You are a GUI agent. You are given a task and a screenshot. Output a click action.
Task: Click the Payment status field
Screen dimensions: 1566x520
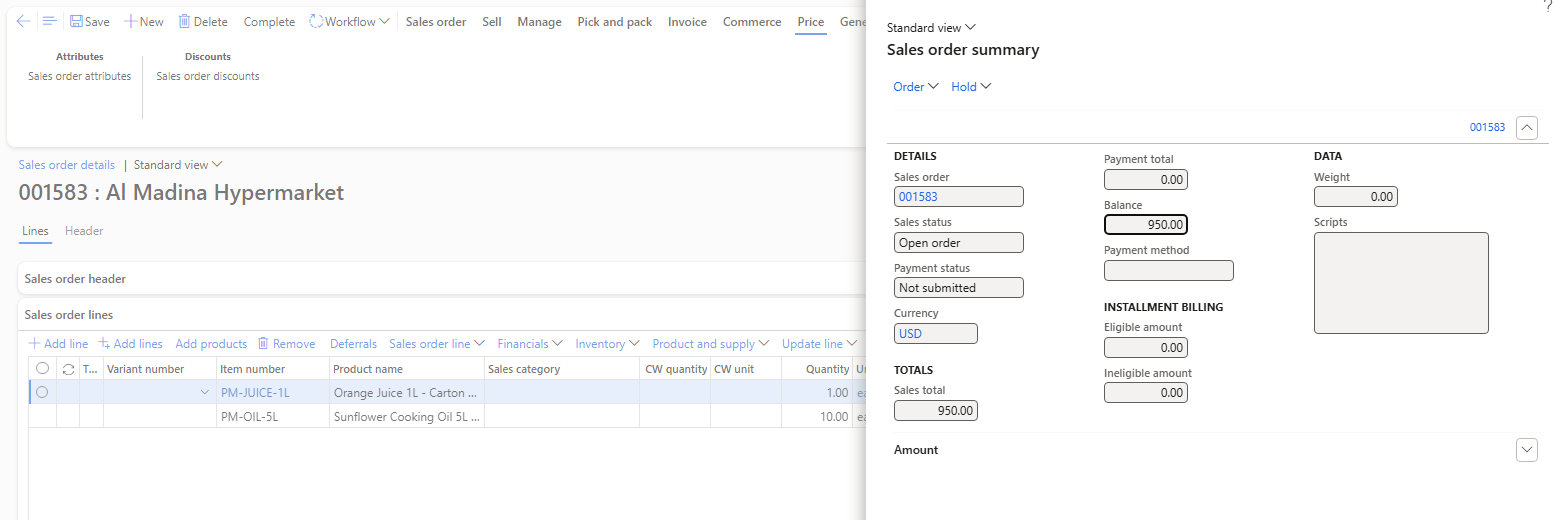pyautogui.click(x=959, y=288)
